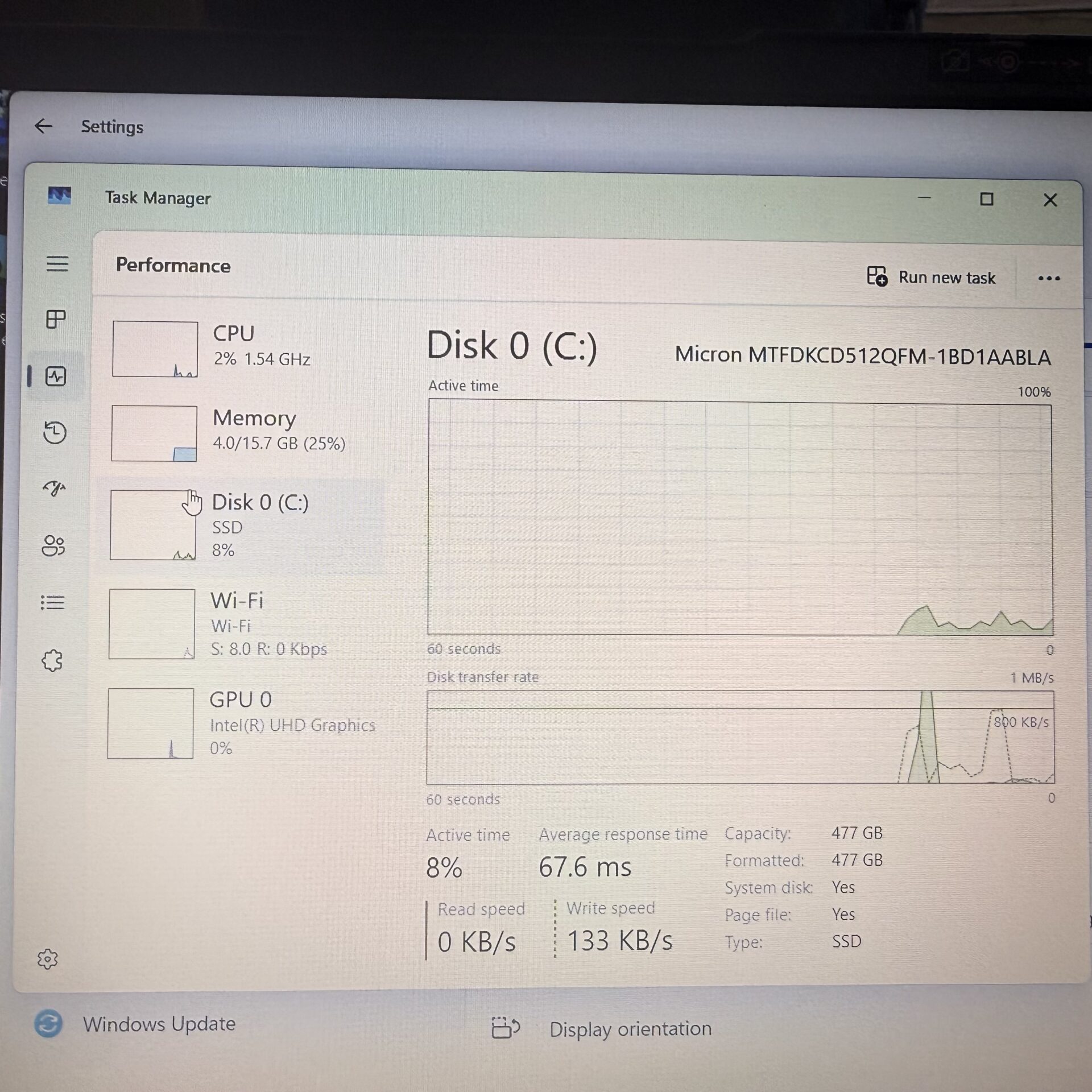The image size is (1092, 1092).
Task: Open the Details page icon
Action: (x=53, y=602)
